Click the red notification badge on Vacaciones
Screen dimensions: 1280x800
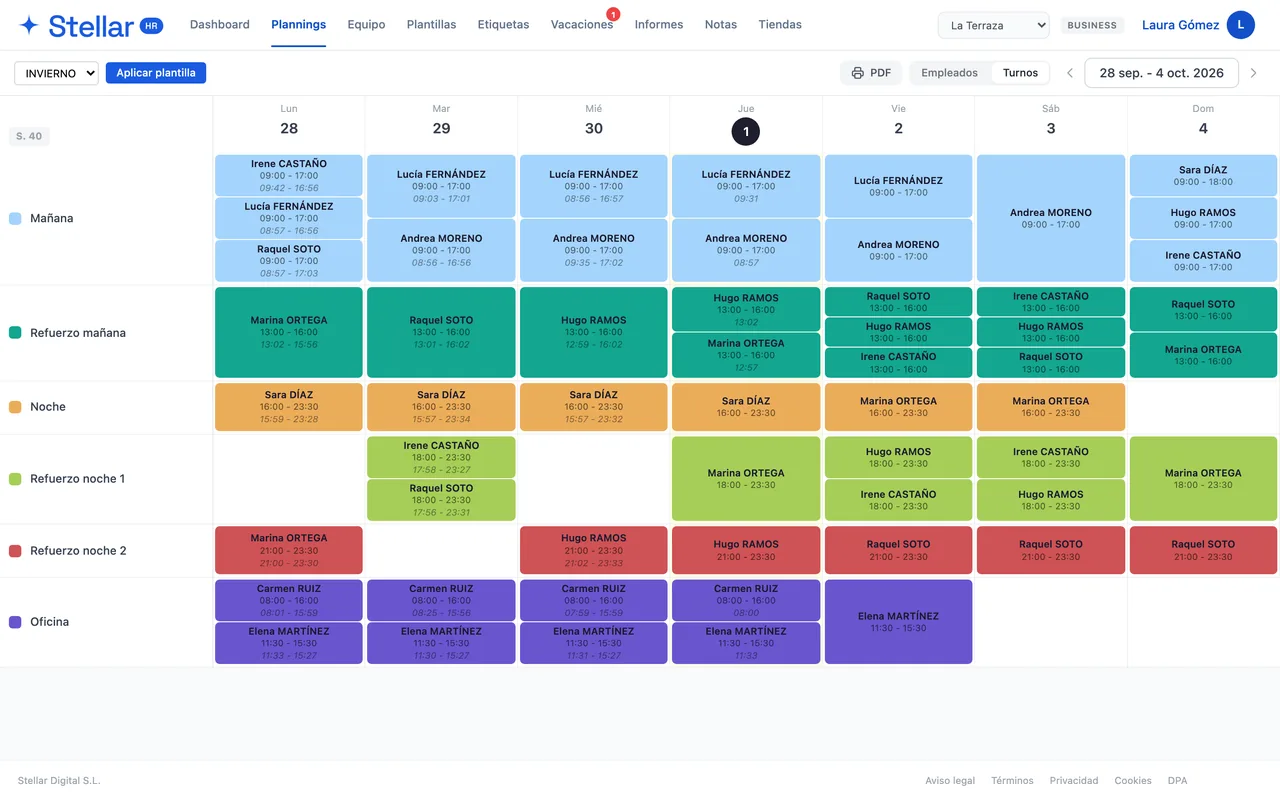pyautogui.click(x=613, y=14)
